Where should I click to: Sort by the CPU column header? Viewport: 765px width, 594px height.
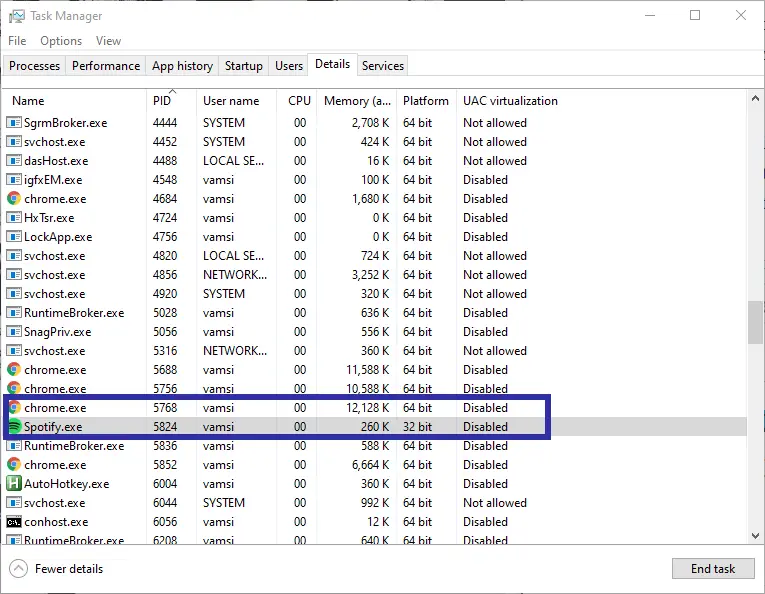(297, 101)
